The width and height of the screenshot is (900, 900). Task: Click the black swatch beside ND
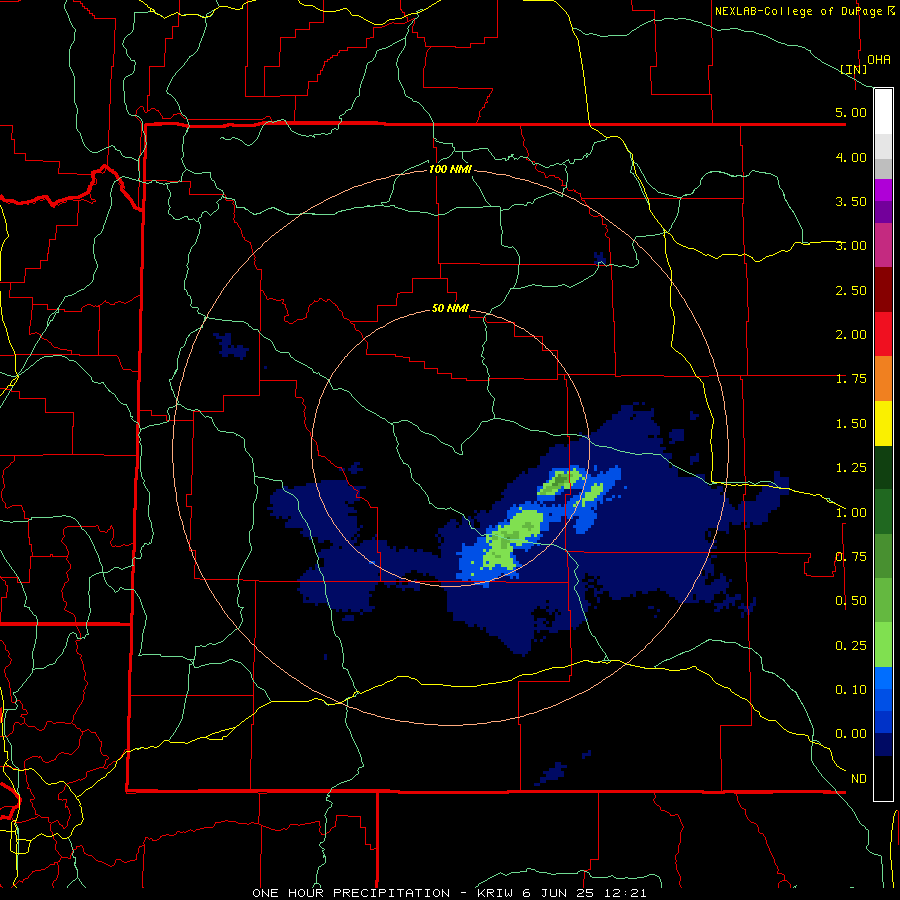tap(883, 778)
